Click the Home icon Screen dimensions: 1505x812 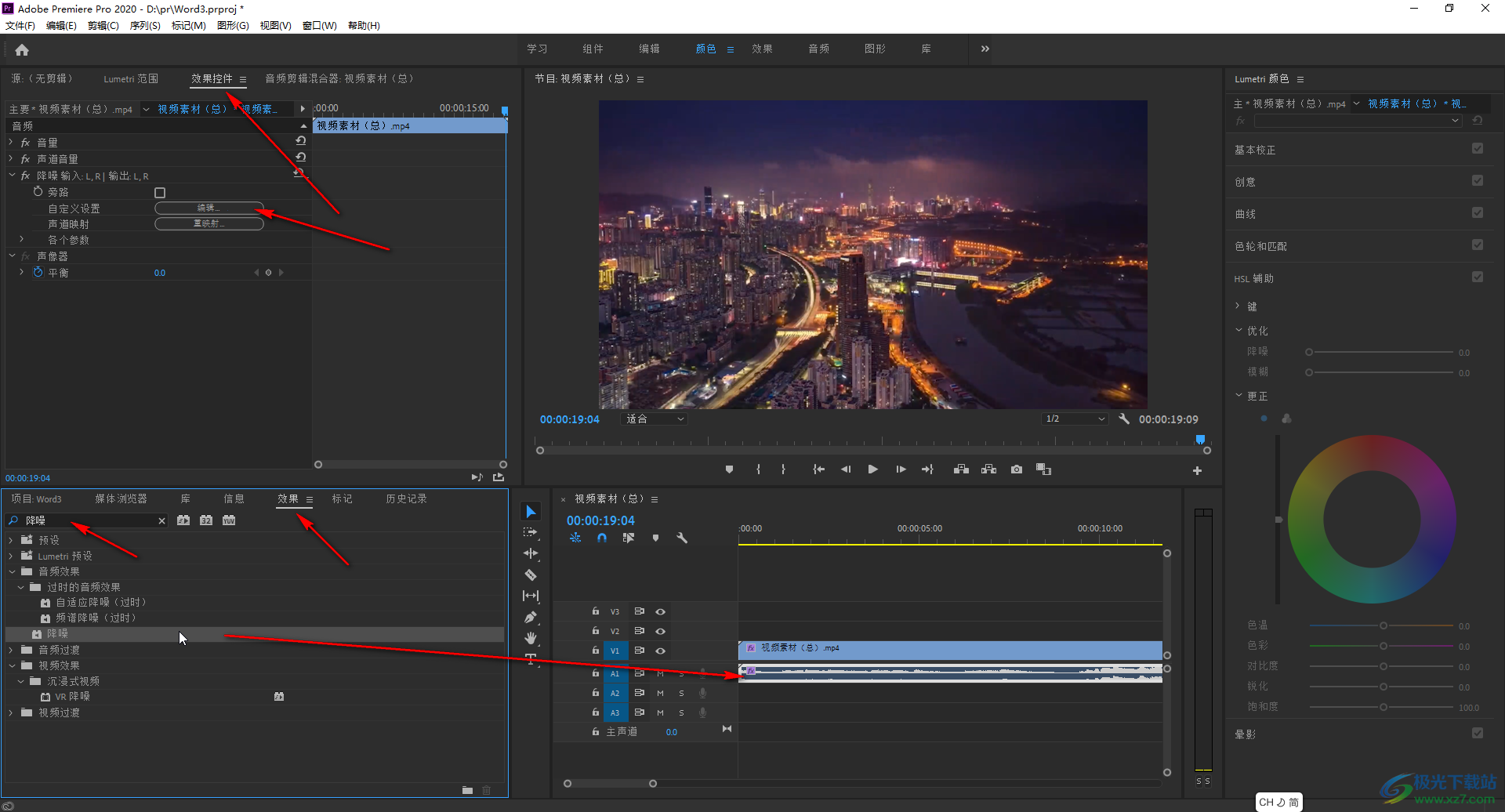[x=22, y=50]
